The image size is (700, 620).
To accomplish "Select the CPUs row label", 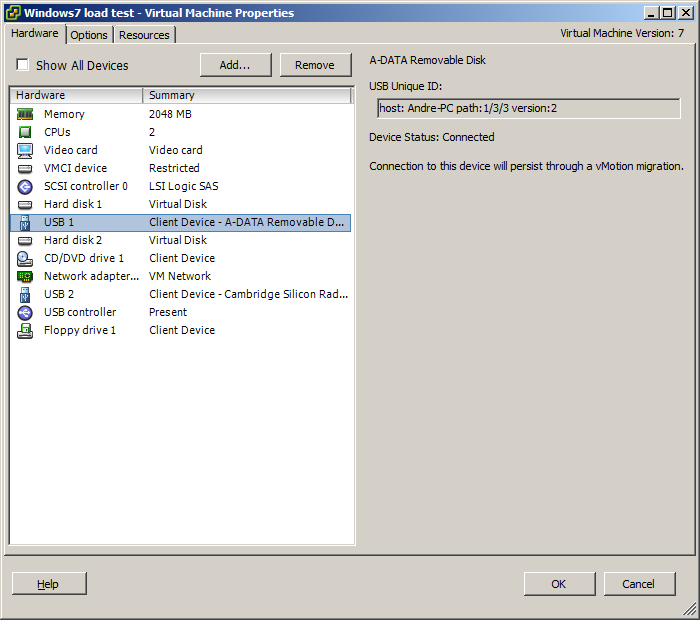I will point(57,132).
